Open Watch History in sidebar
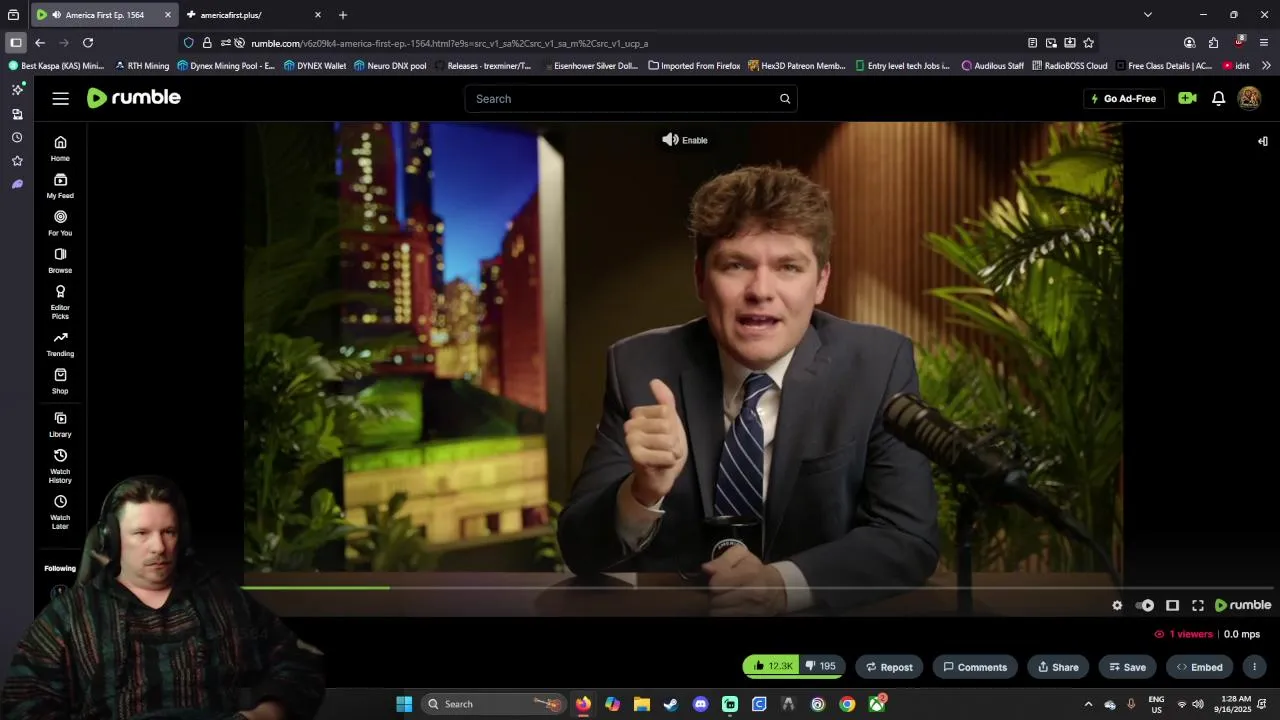The width and height of the screenshot is (1280, 720). tap(60, 466)
